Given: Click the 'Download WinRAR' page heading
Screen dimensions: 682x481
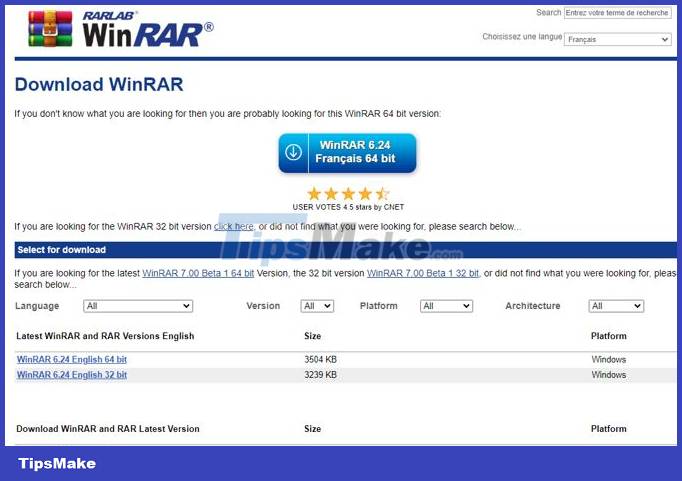Looking at the screenshot, I should pyautogui.click(x=99, y=85).
